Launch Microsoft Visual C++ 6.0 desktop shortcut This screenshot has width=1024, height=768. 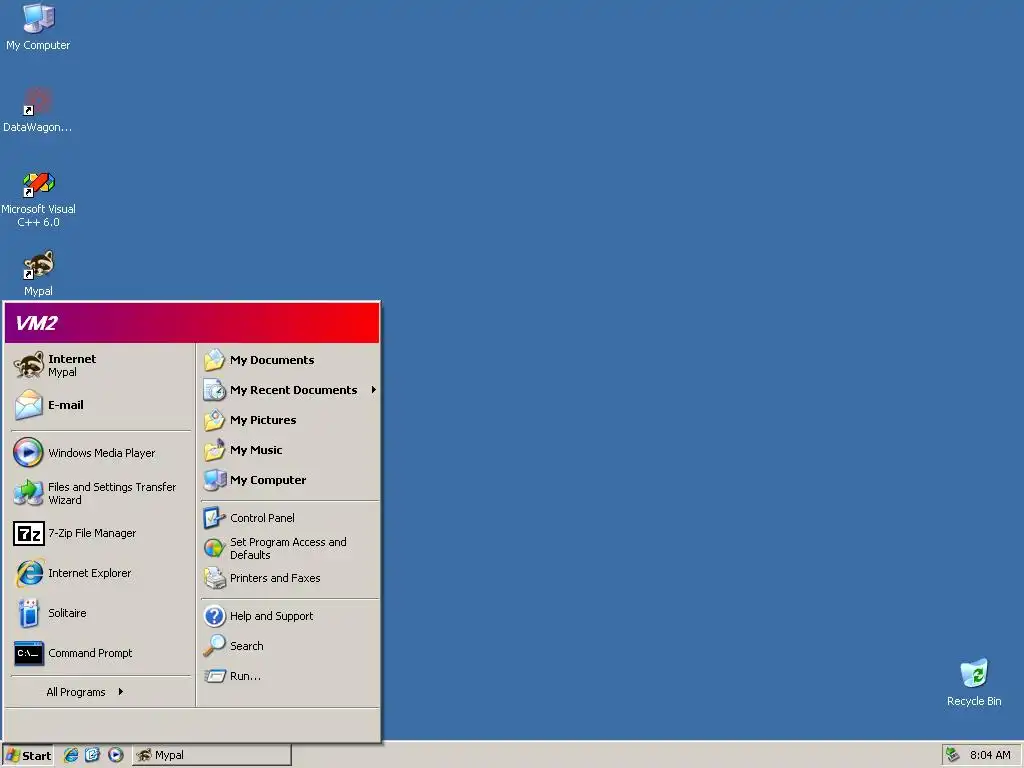pyautogui.click(x=38, y=199)
